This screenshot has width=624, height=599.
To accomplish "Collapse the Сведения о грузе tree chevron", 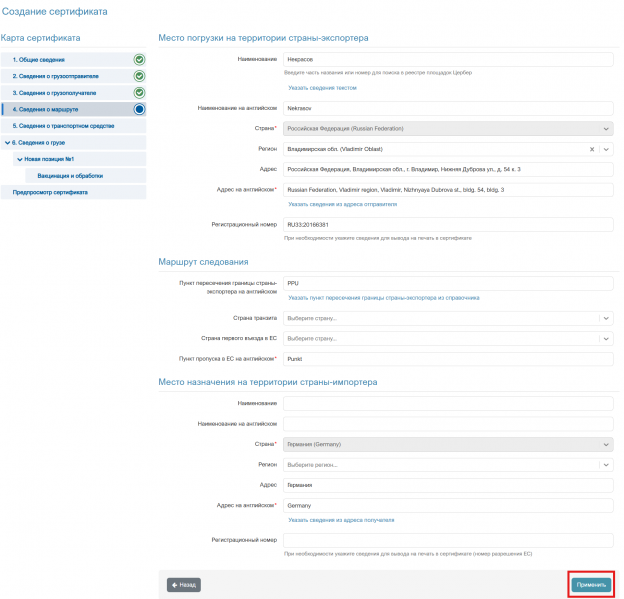I will (8, 142).
